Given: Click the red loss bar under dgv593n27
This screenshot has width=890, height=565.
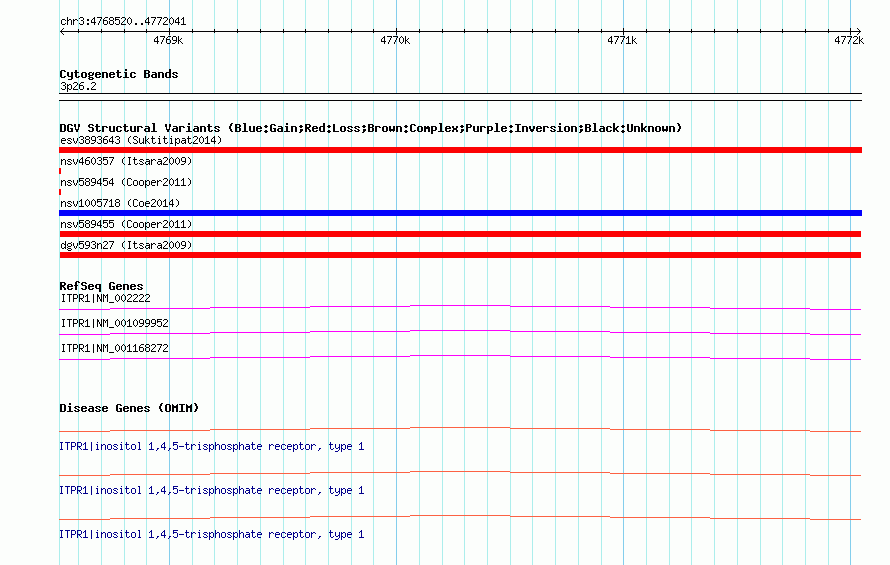Looking at the screenshot, I should [x=460, y=255].
